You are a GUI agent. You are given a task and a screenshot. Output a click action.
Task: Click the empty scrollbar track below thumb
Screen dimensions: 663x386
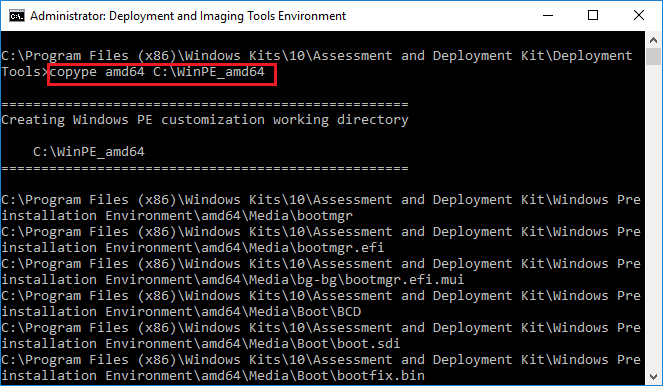point(653,216)
